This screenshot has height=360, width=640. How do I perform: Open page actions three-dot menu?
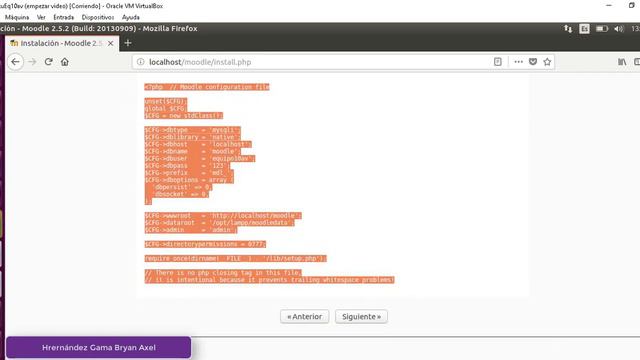[518, 62]
